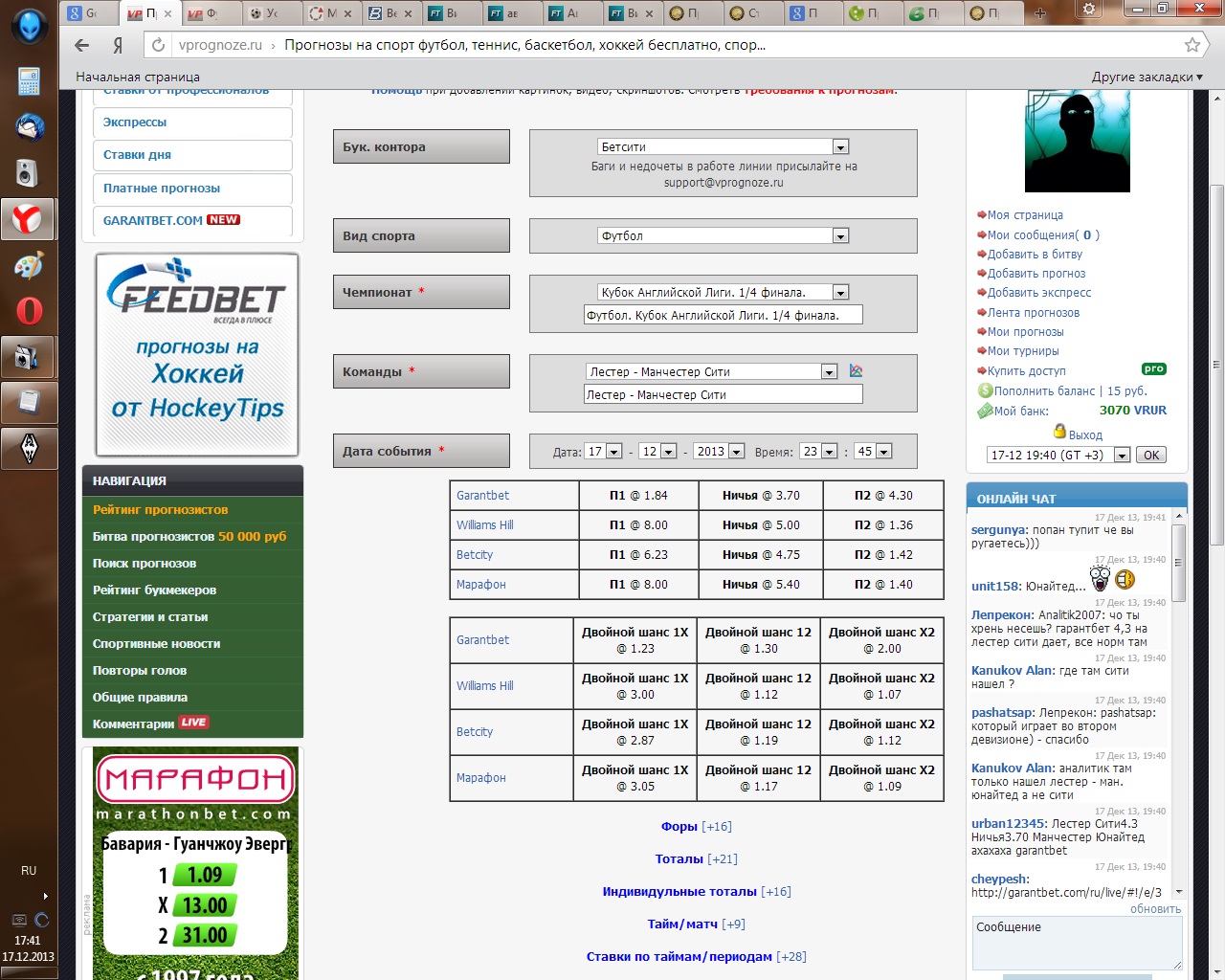Click the championship text input field

(x=723, y=315)
